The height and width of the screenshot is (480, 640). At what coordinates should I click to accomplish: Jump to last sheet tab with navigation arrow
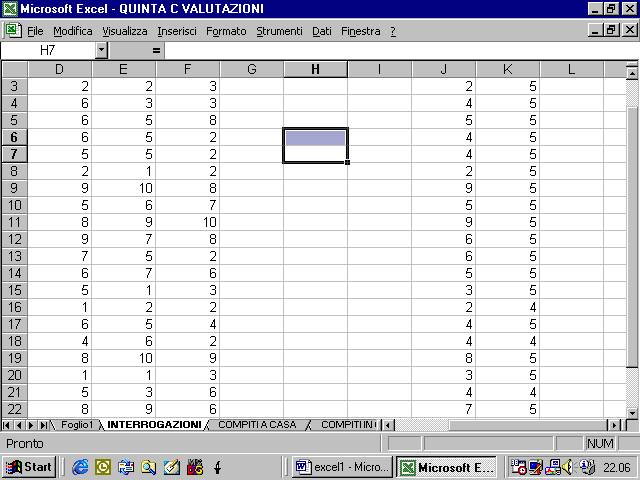[43, 425]
